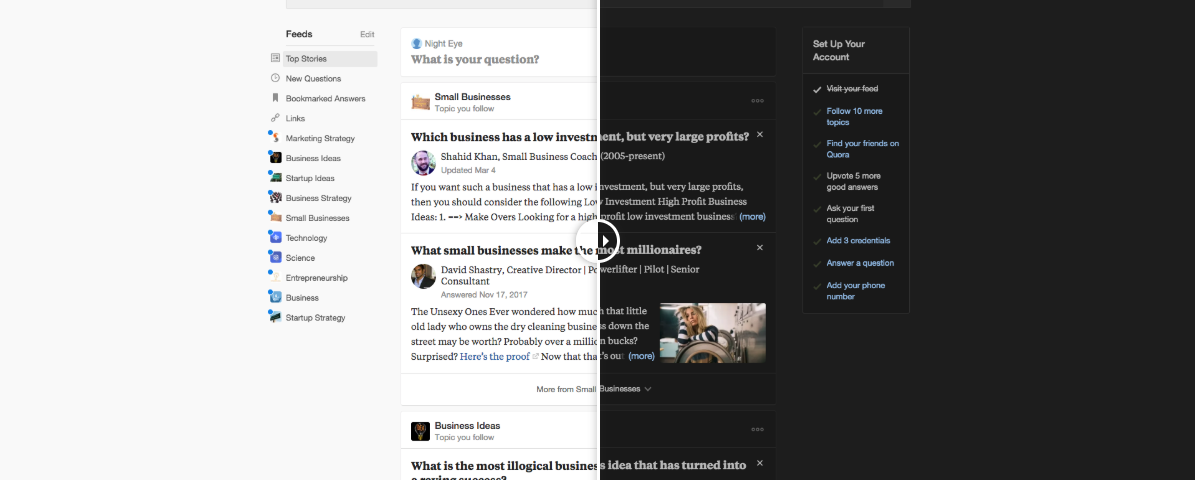
Task: Open 'What small businesses make the most millionaires?' question
Action: [x=556, y=250]
